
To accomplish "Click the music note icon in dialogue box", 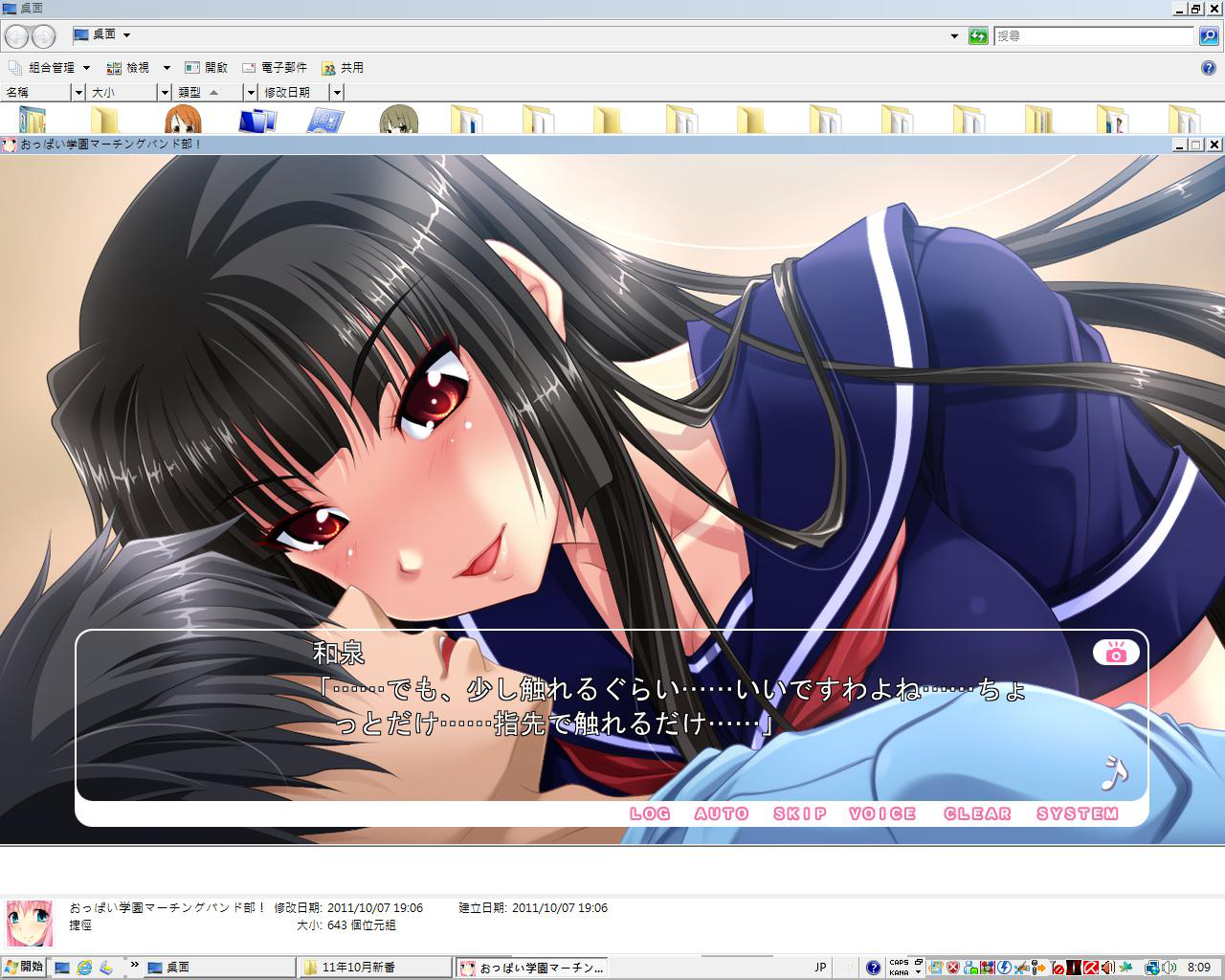I will [1114, 773].
